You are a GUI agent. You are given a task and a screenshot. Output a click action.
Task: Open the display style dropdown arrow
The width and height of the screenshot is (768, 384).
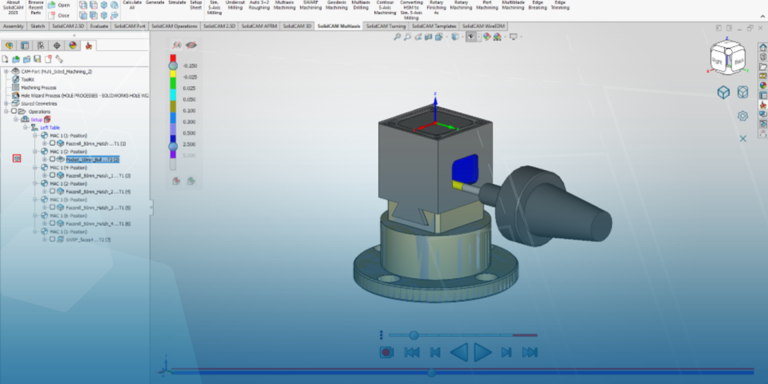461,37
